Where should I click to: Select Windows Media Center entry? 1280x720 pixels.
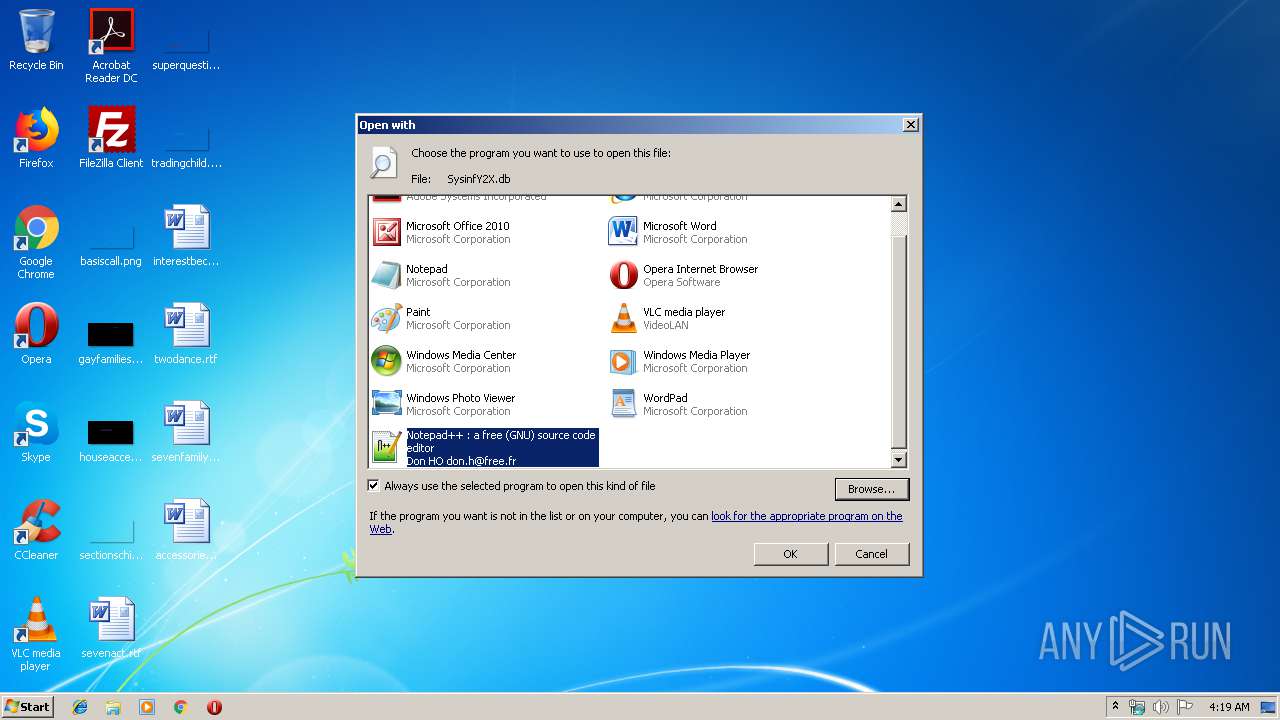(444, 361)
